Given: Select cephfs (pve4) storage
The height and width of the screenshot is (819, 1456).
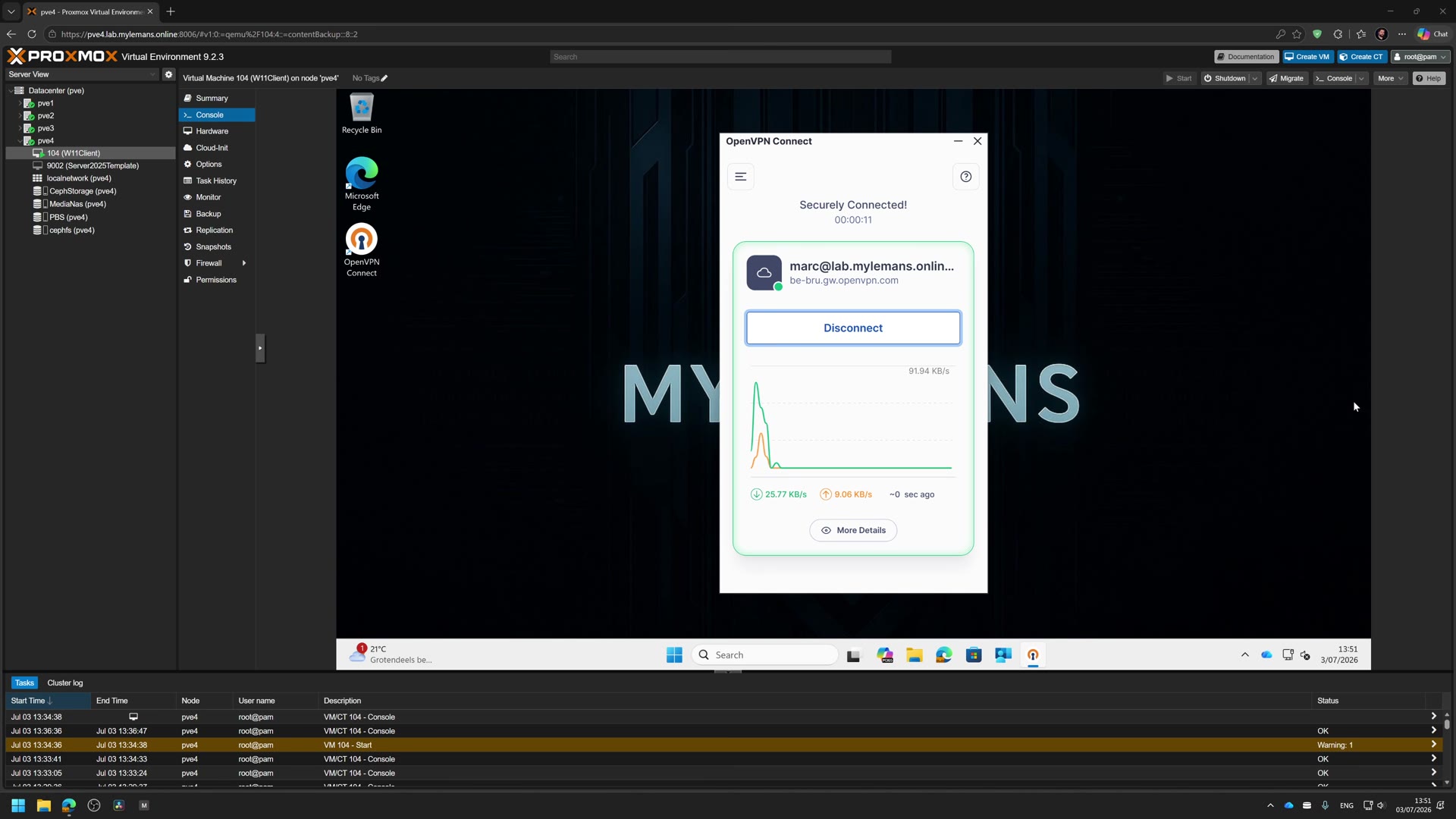Looking at the screenshot, I should point(90,230).
